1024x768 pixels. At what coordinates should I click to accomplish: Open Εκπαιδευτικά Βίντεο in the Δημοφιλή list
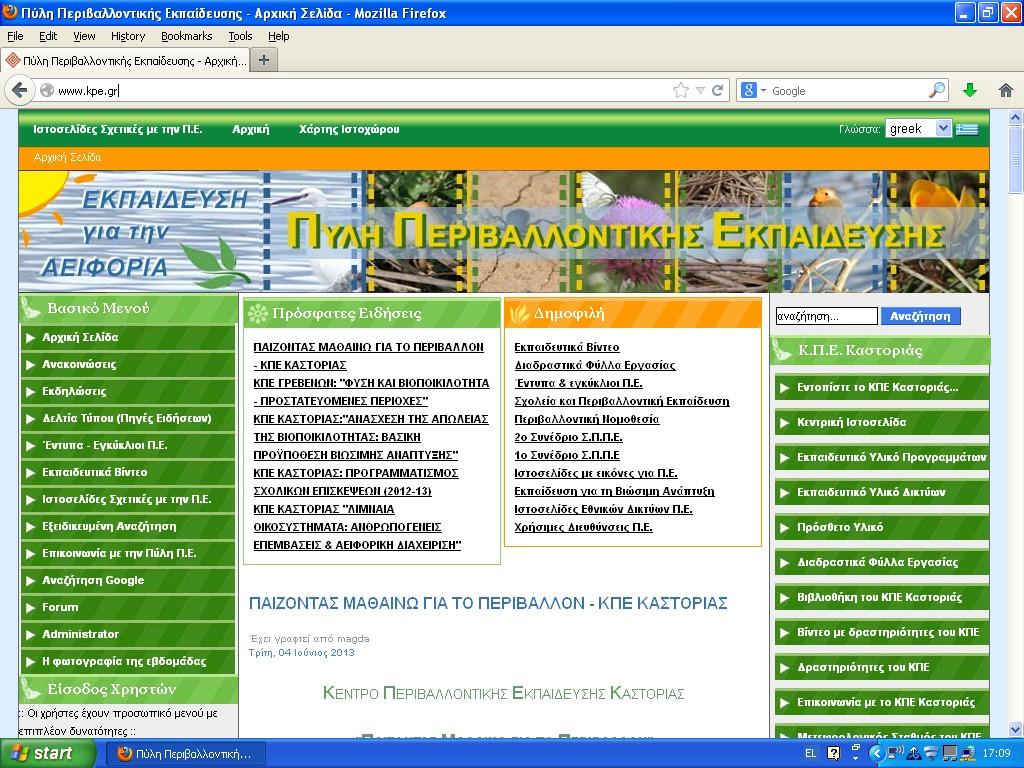pos(567,347)
